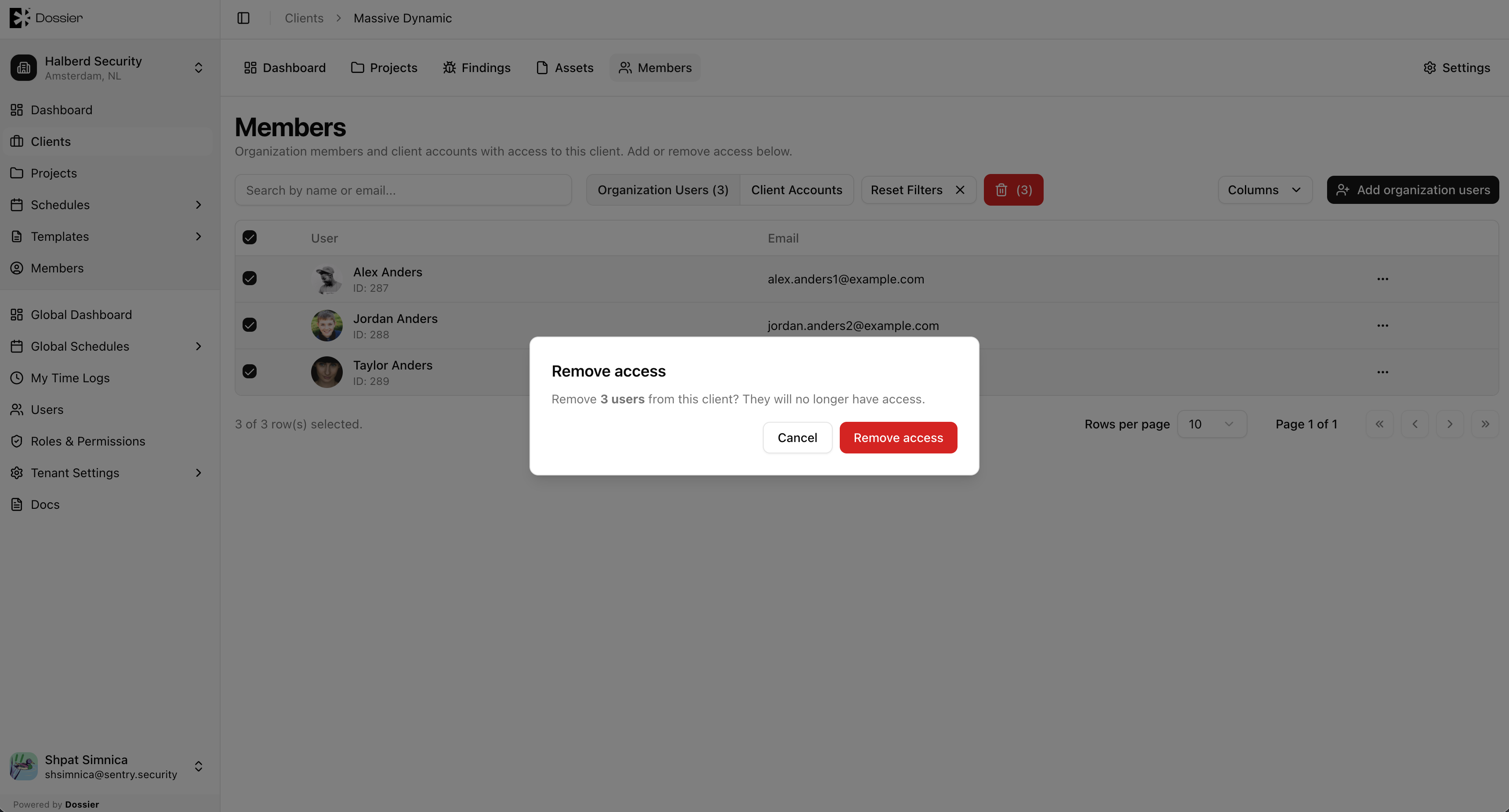Viewport: 1509px width, 812px height.
Task: Click Halberd Security organization logo icon
Action: [23, 68]
